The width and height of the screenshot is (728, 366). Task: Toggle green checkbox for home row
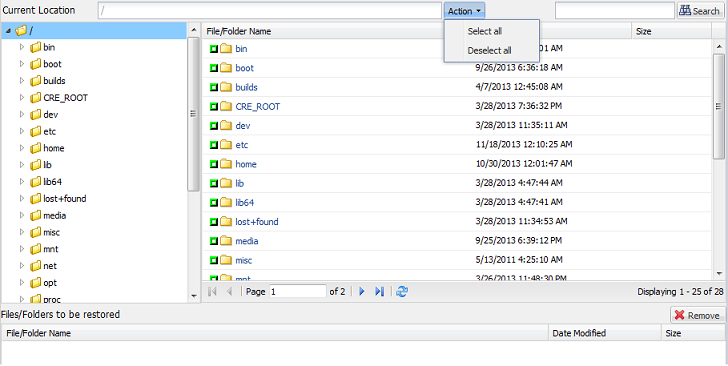click(x=214, y=164)
